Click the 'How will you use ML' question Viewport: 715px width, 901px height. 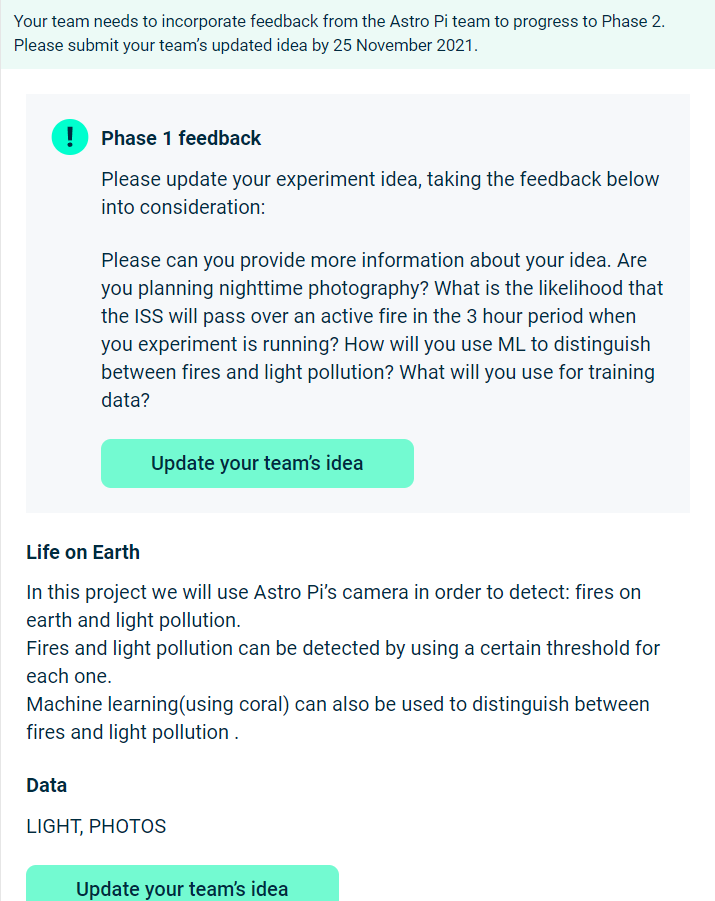click(497, 344)
